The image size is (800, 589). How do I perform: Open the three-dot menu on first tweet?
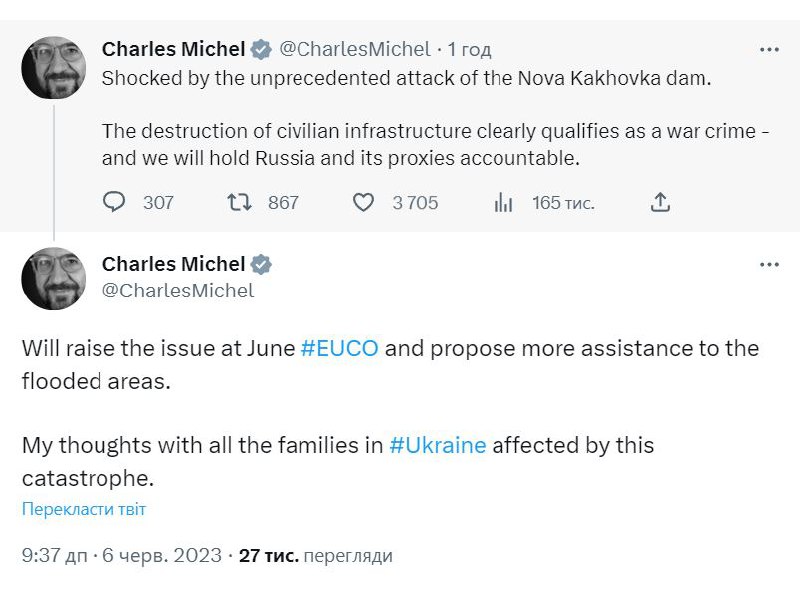click(769, 49)
